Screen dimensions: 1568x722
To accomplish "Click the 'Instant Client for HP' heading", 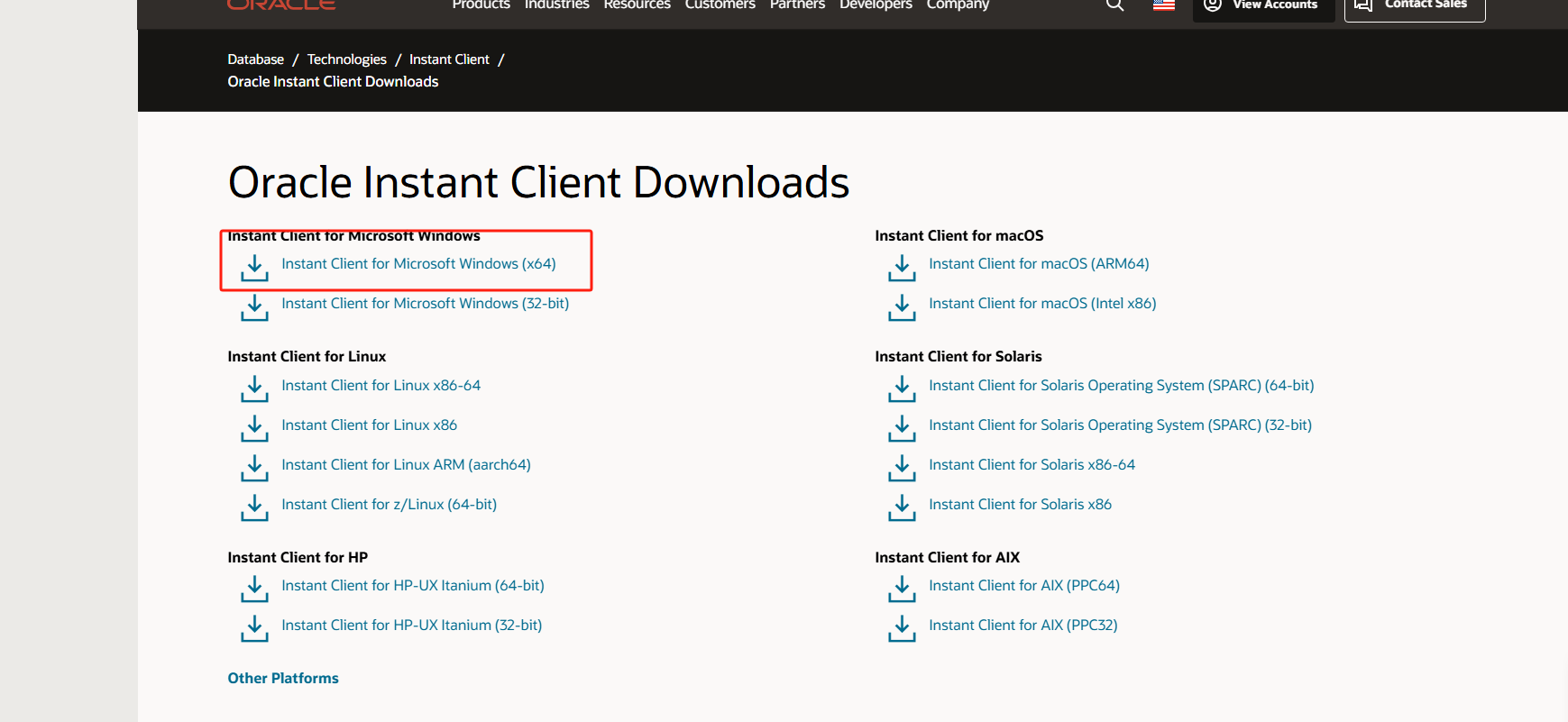I will tap(298, 558).
